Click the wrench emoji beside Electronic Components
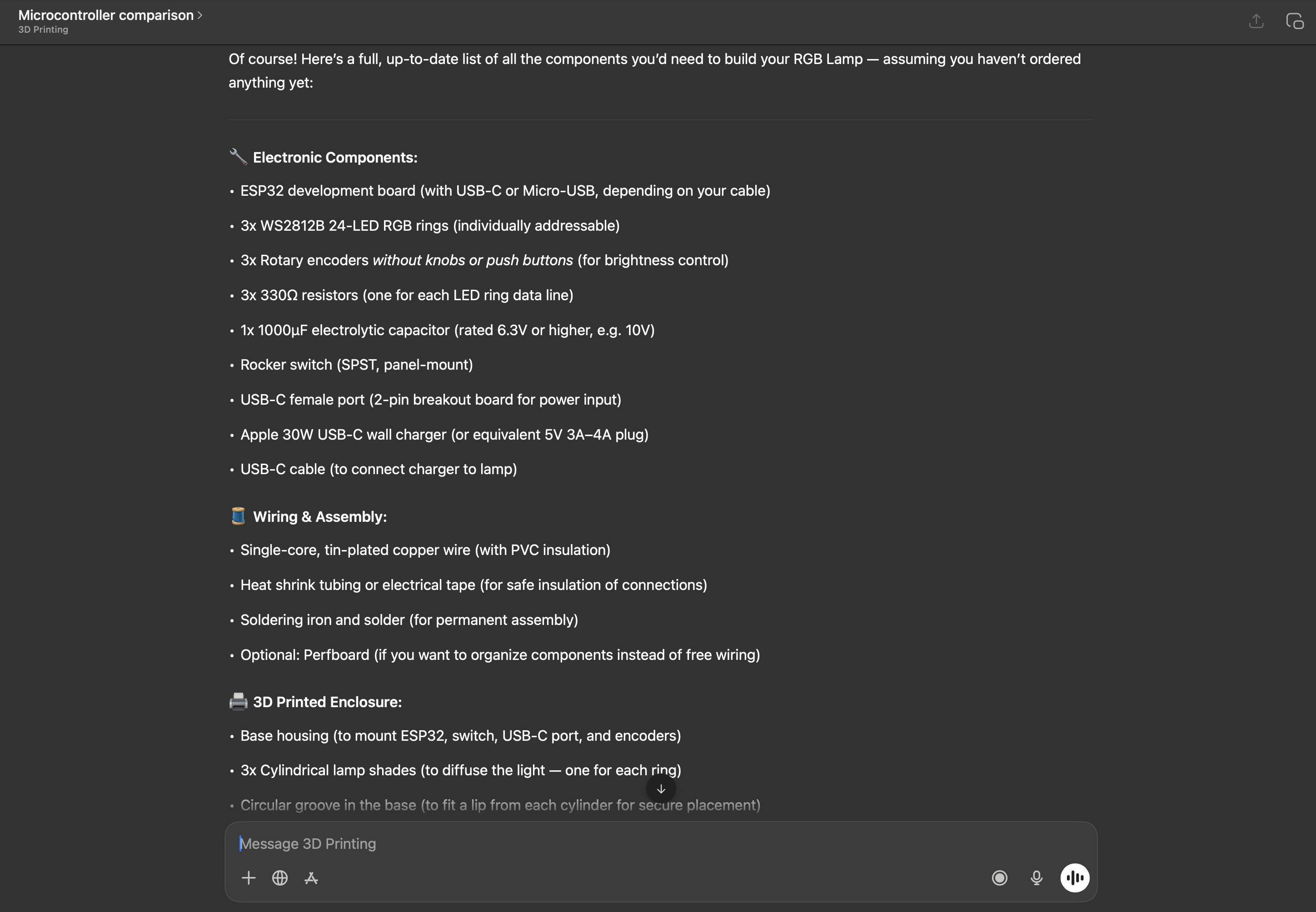Screen dimensions: 1316x912 point(238,157)
